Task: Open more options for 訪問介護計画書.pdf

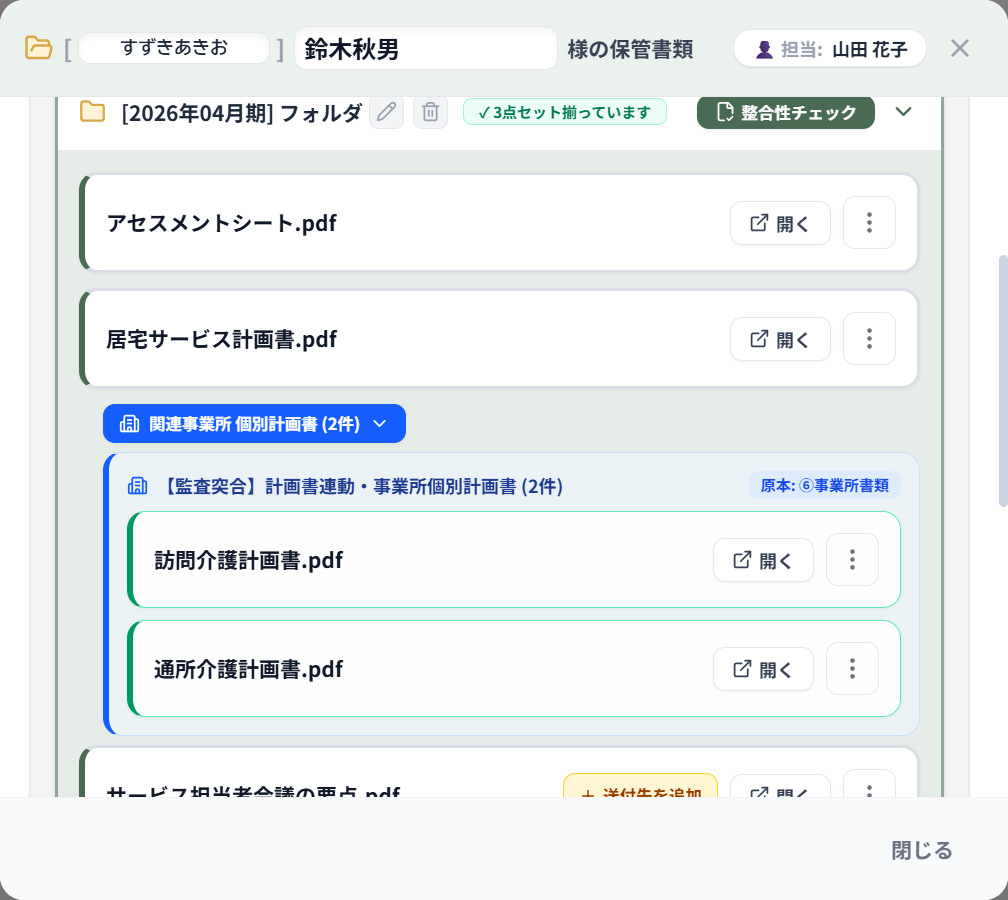Action: [x=852, y=560]
